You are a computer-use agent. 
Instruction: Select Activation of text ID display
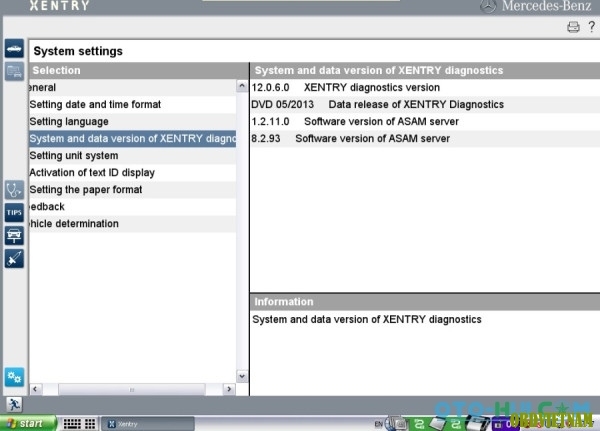132,173
